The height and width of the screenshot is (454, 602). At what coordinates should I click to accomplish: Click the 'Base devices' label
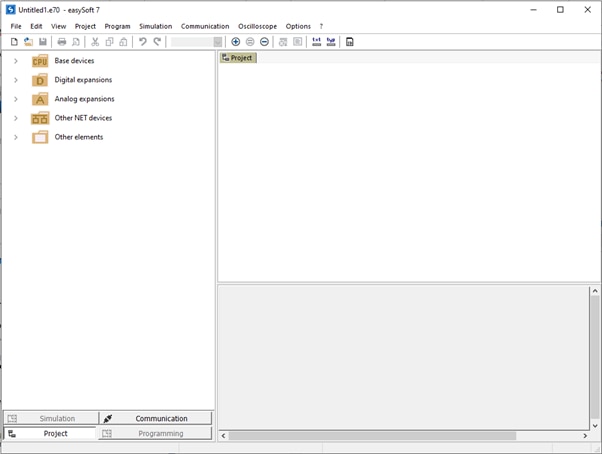[74, 61]
